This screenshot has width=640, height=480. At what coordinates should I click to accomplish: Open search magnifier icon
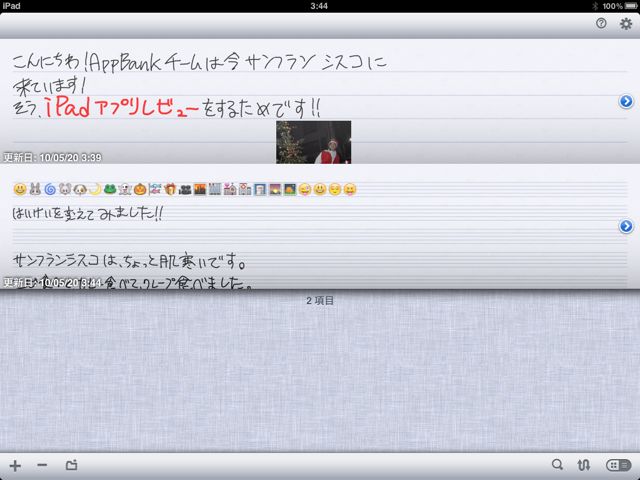557,464
